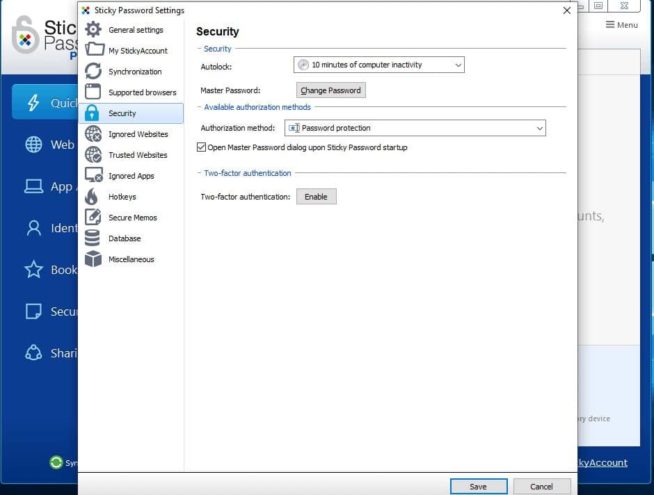Click the Supported browsers window icon
Viewport: 654px width, 495px height.
93,92
